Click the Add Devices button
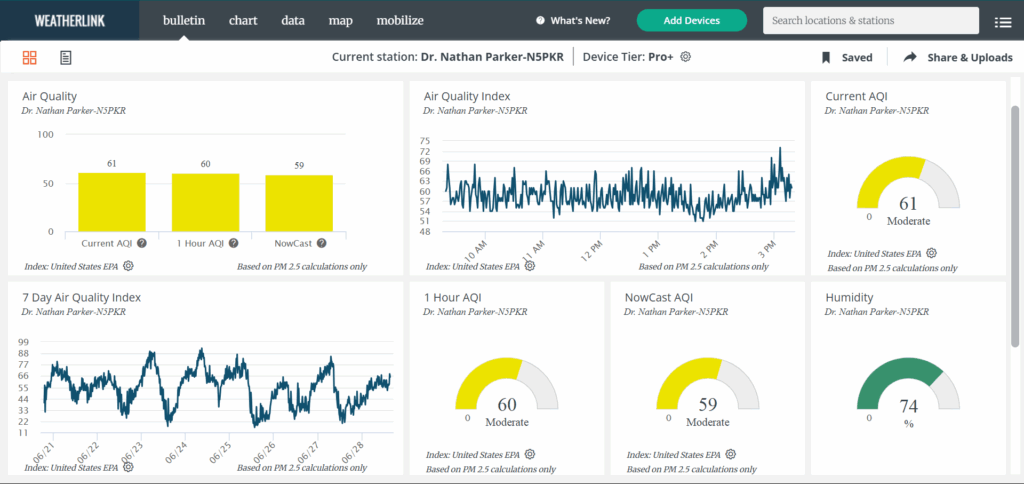Image resolution: width=1024 pixels, height=484 pixels. [x=691, y=20]
